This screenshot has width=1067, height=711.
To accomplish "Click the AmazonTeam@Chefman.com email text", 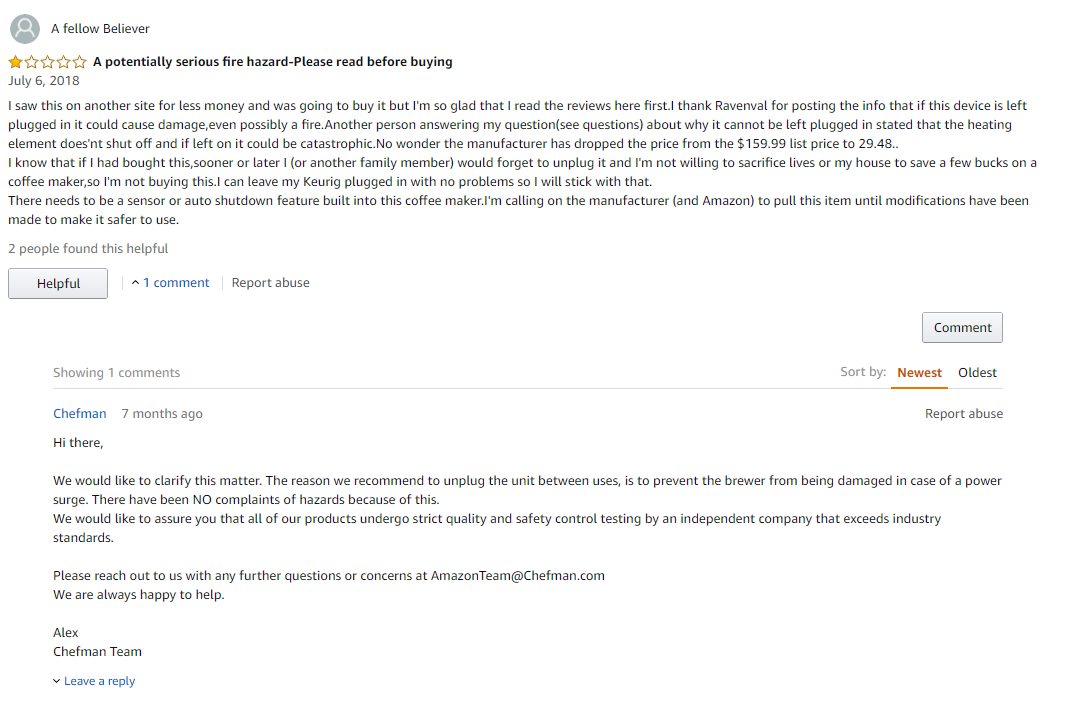I will tap(517, 576).
